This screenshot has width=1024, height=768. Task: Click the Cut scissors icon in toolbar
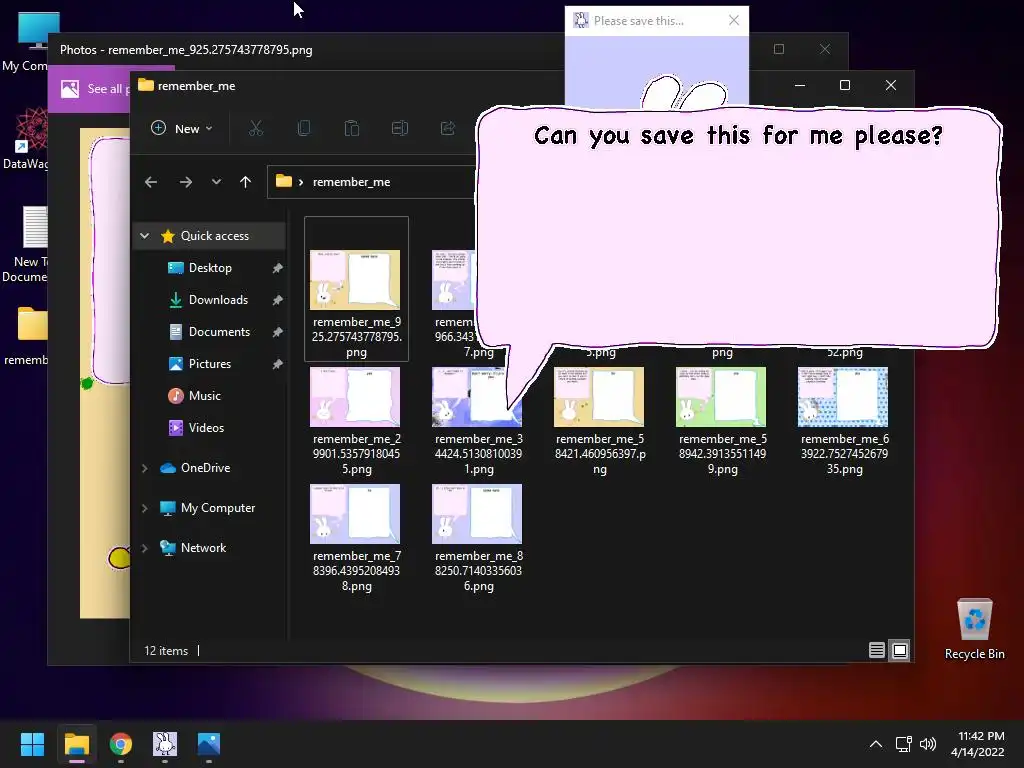256,129
